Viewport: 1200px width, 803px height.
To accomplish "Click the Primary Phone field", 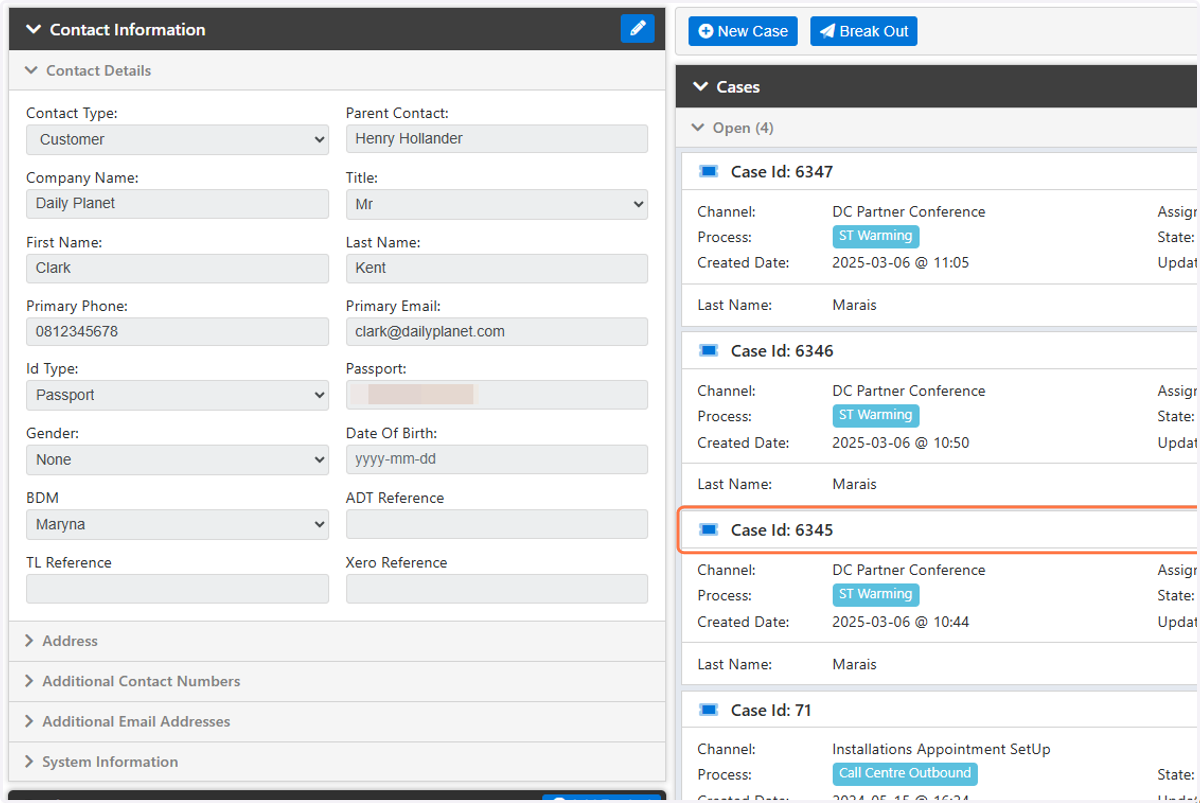I will (177, 332).
